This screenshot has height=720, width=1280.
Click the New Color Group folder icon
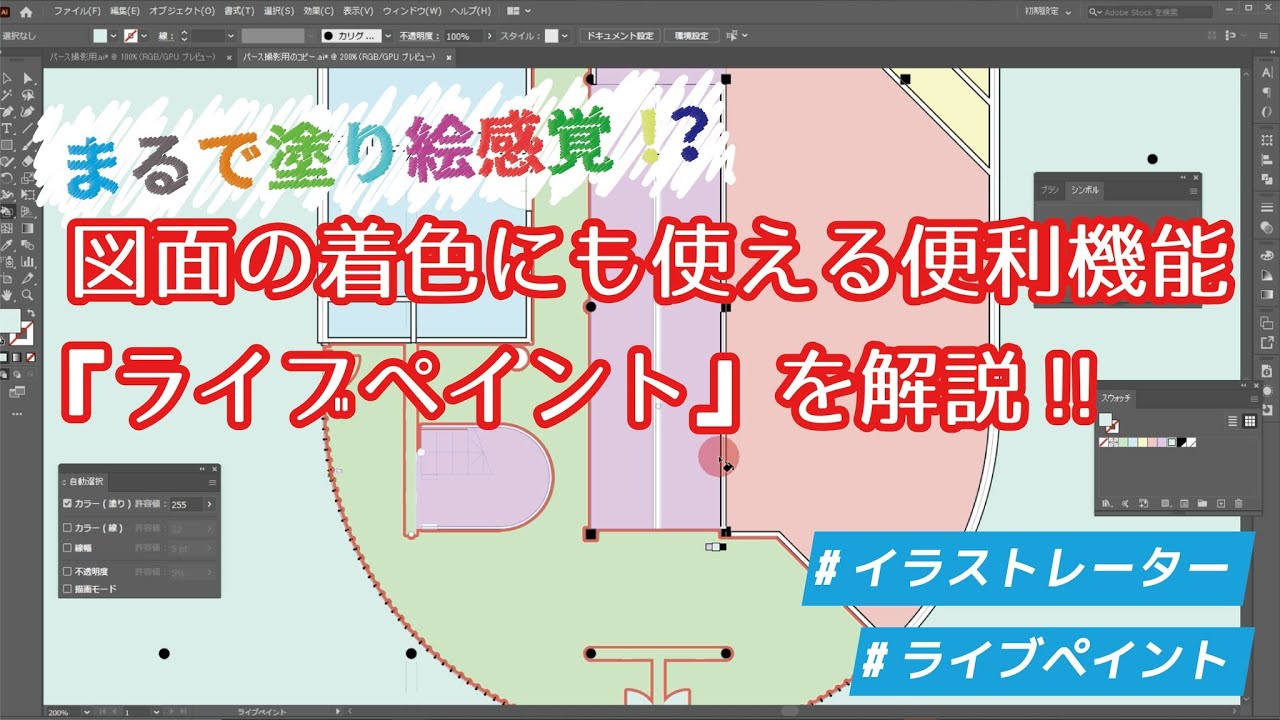click(1202, 503)
